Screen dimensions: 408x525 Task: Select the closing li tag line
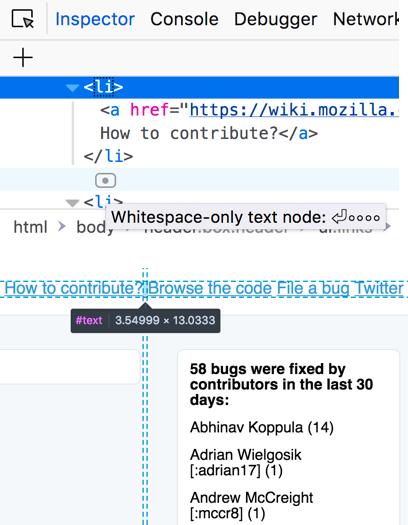coord(108,156)
